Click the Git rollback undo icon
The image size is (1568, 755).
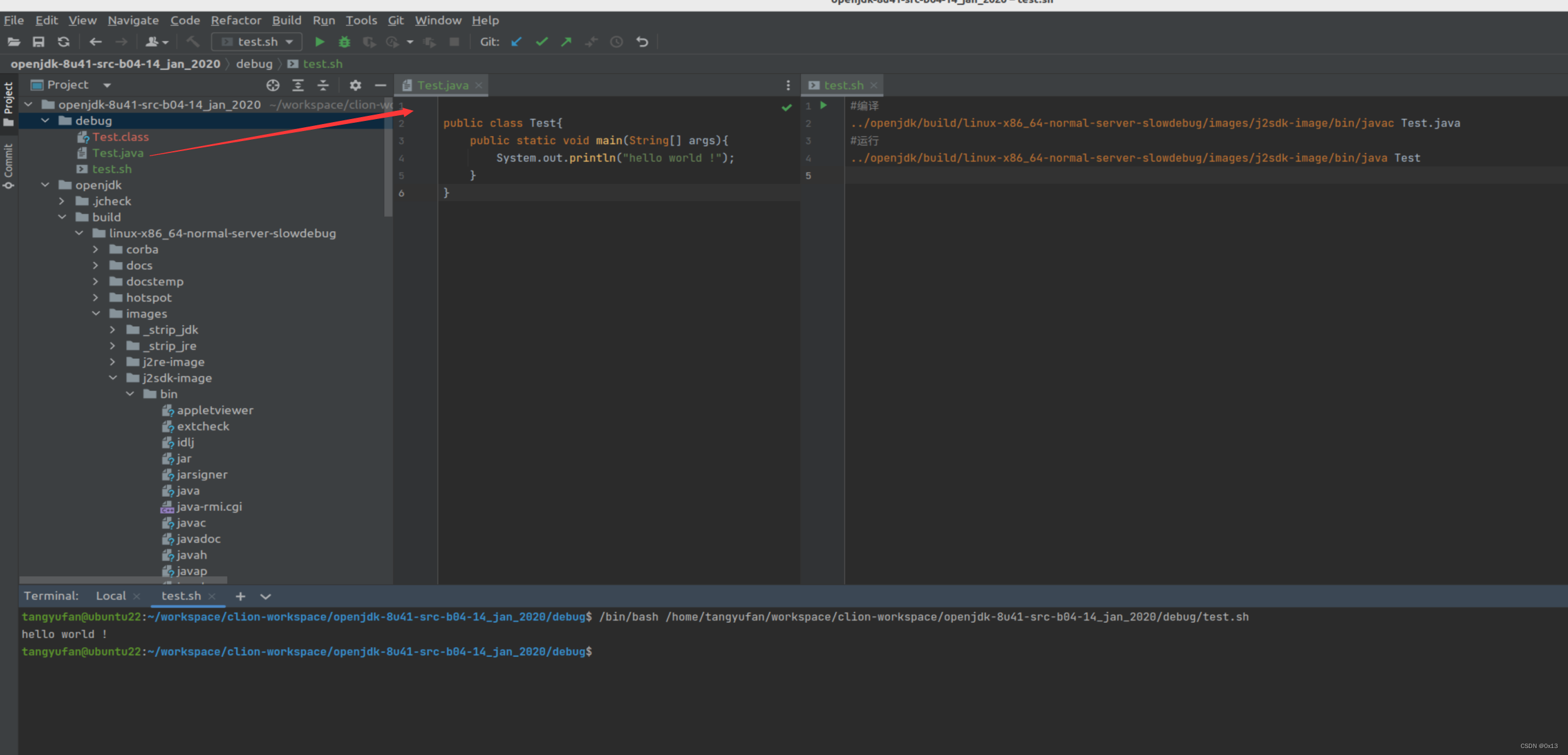(642, 42)
